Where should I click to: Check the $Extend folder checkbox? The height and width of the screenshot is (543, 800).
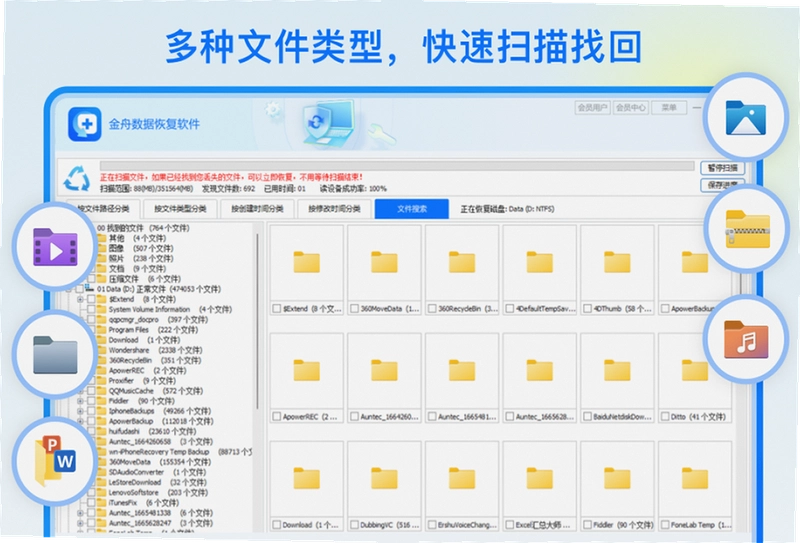click(x=277, y=309)
